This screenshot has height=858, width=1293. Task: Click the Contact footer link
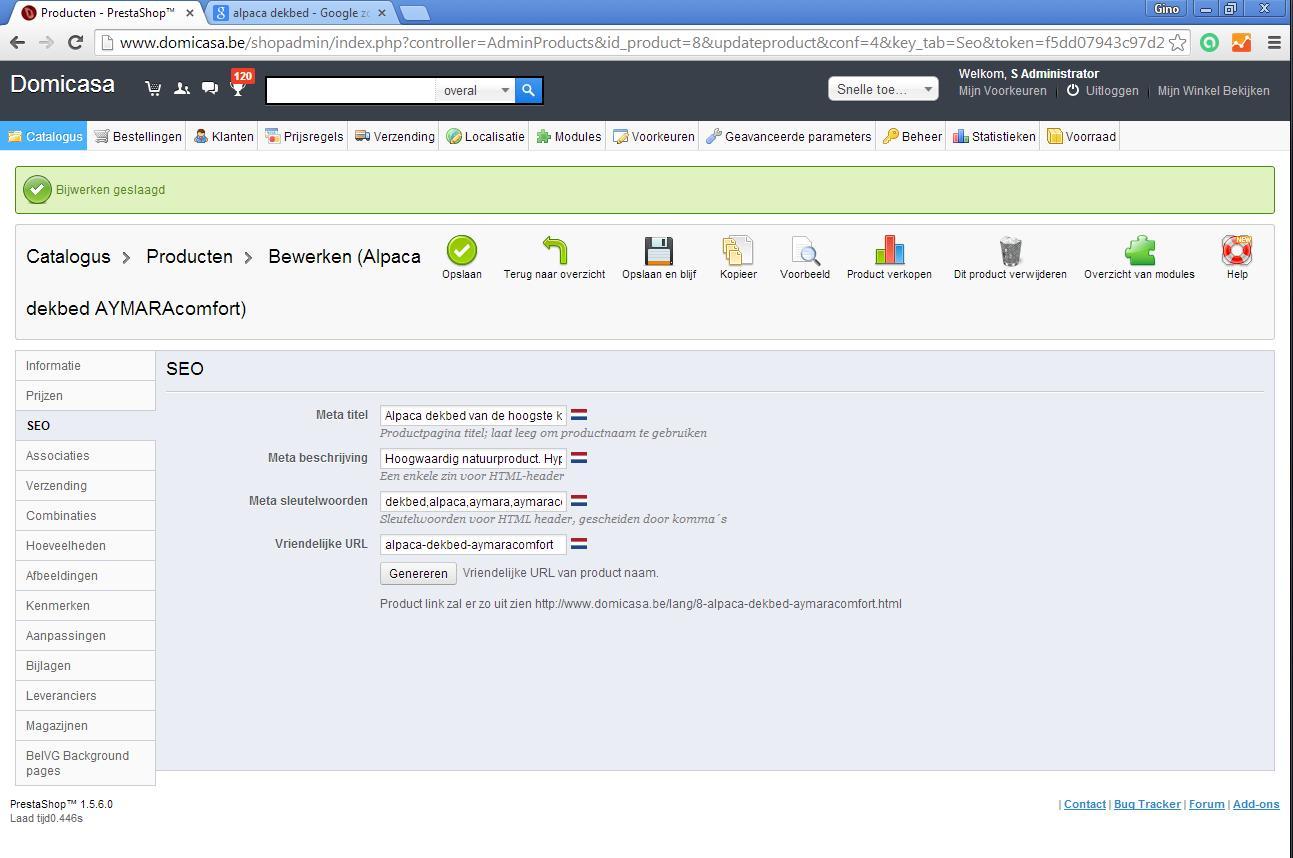point(1085,804)
